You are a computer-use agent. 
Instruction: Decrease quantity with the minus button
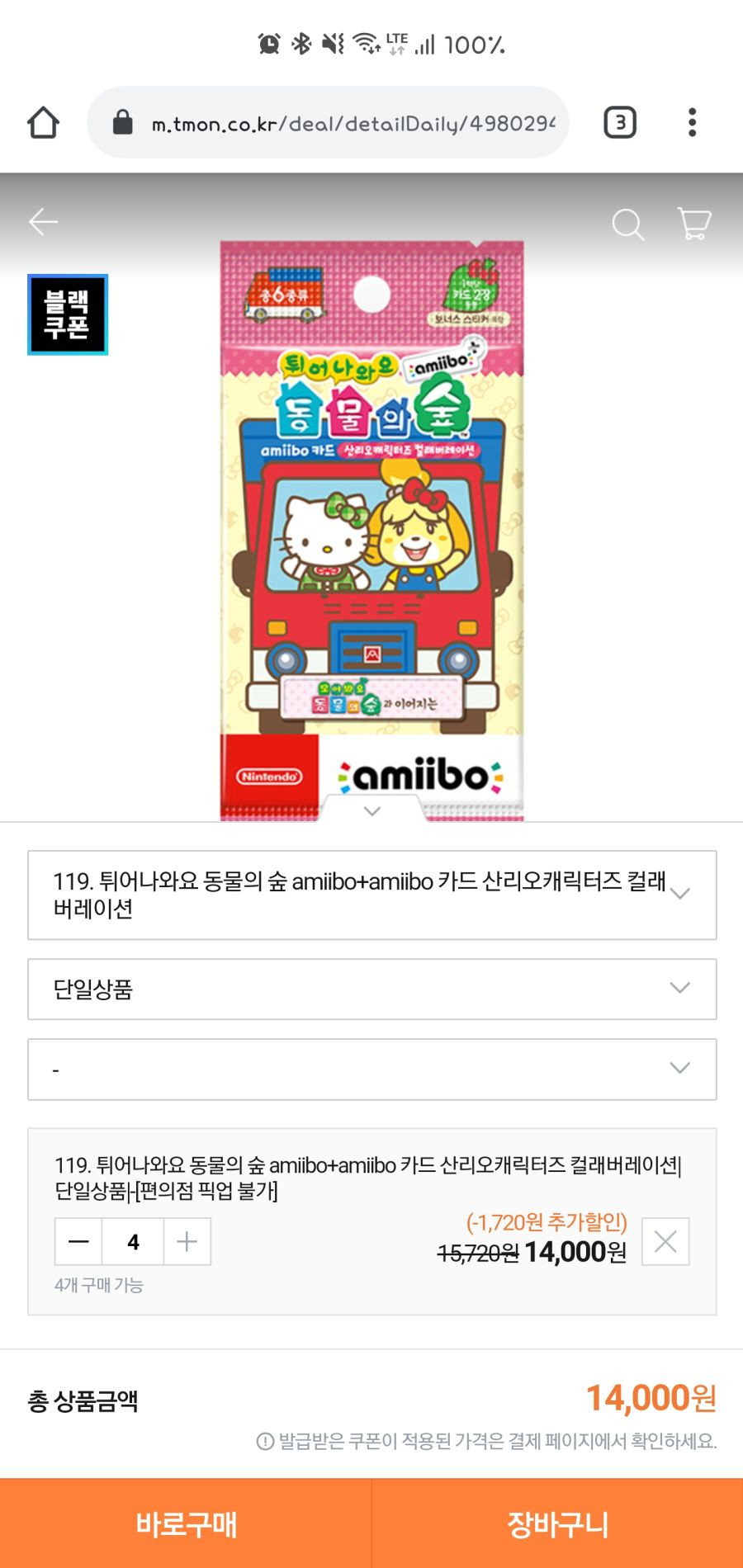point(78,1241)
